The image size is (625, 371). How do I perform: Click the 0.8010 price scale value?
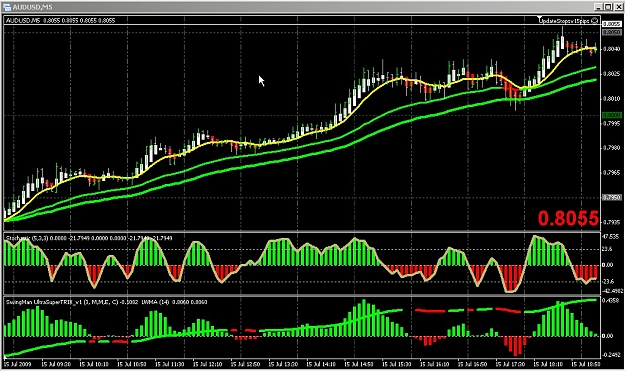click(x=611, y=98)
